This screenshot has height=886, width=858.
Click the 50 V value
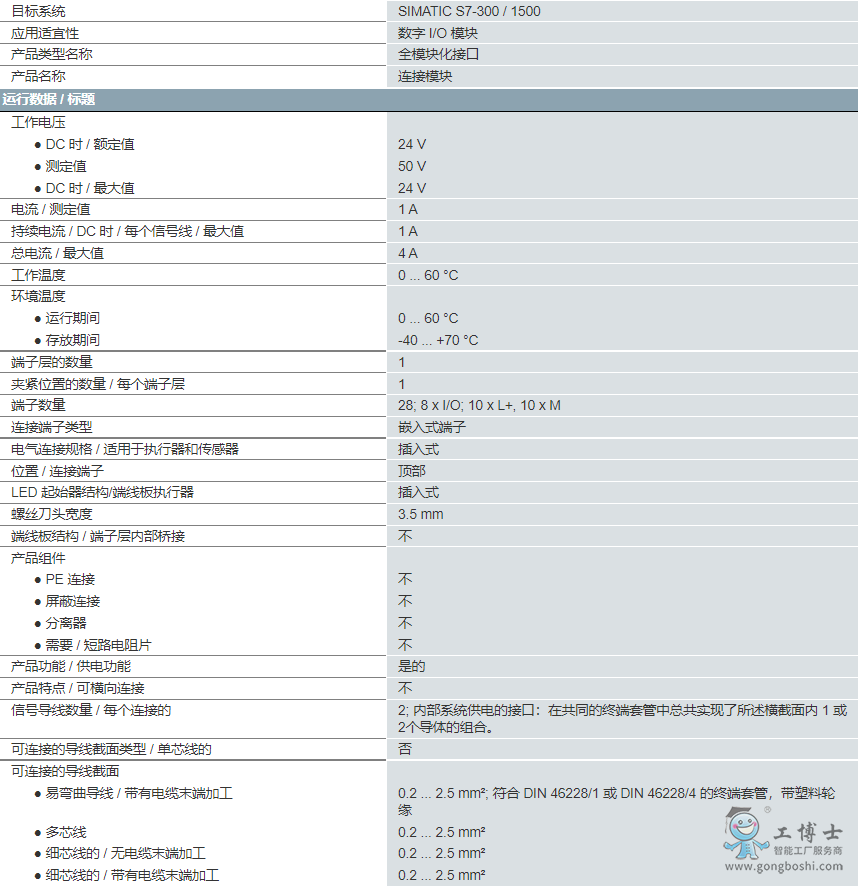(412, 166)
